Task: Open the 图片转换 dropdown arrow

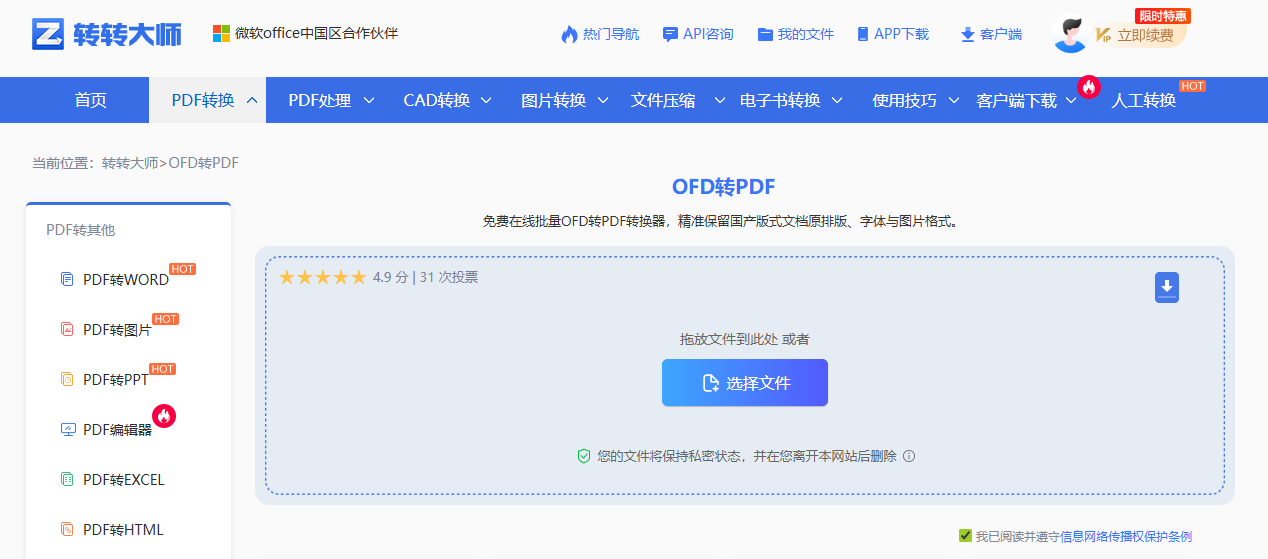Action: 603,100
